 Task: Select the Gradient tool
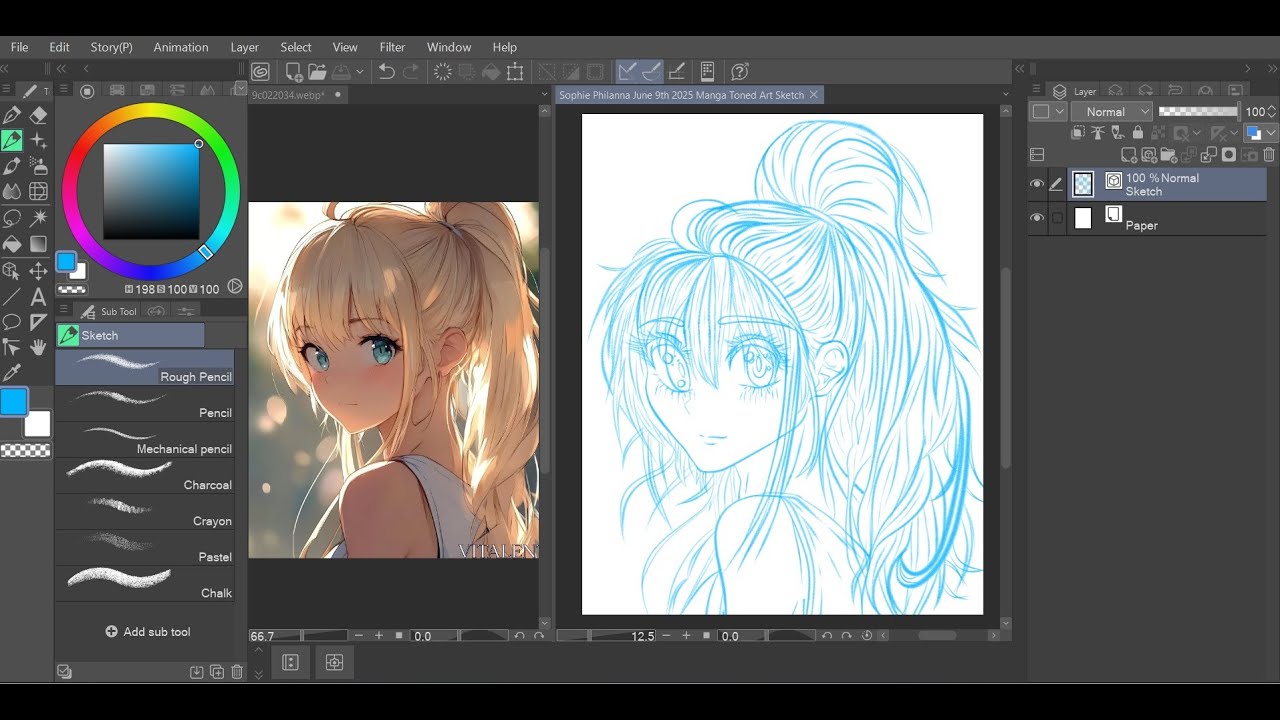pyautogui.click(x=39, y=243)
